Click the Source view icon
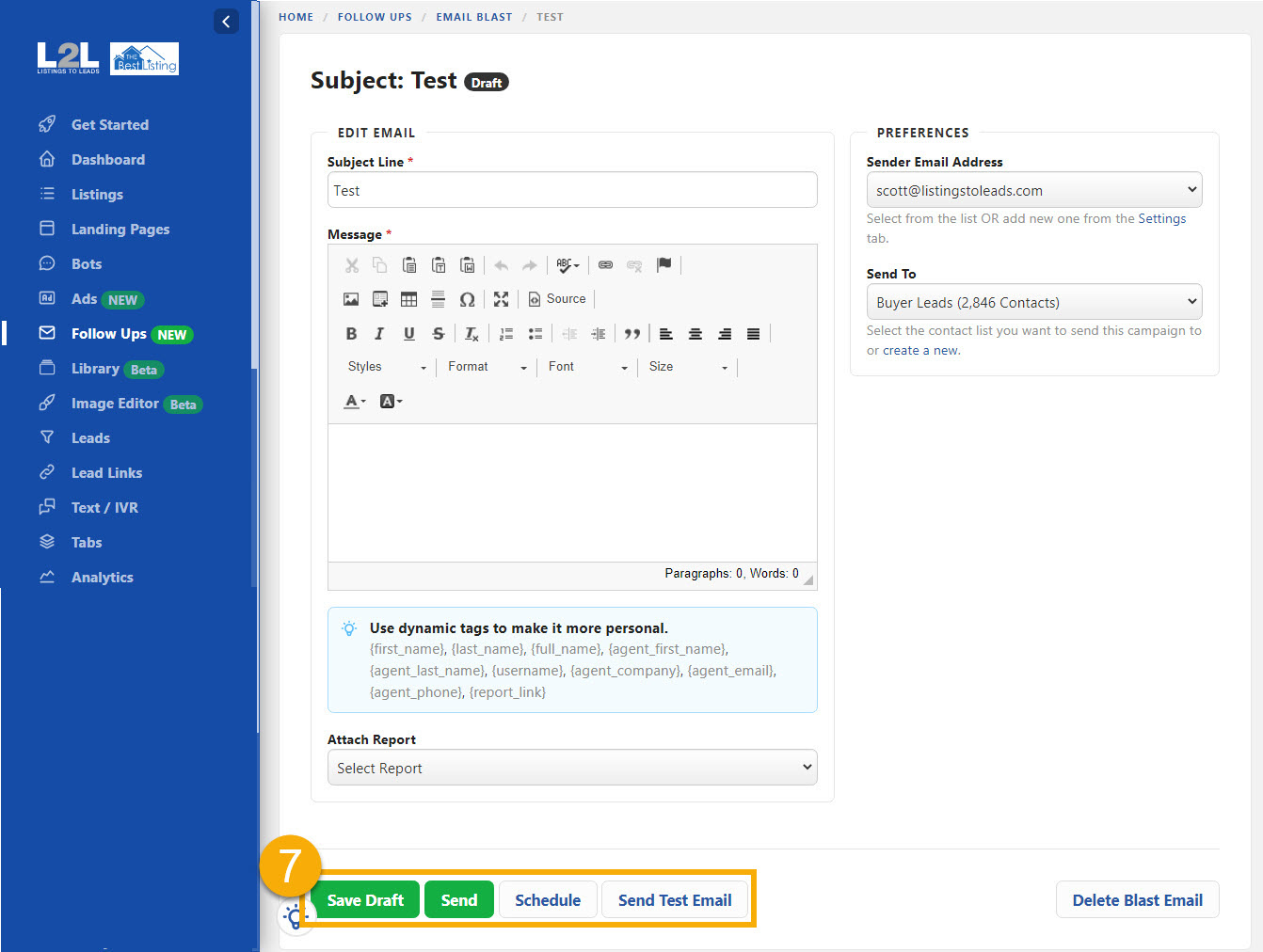Viewport: 1263px width, 952px height. 557,298
